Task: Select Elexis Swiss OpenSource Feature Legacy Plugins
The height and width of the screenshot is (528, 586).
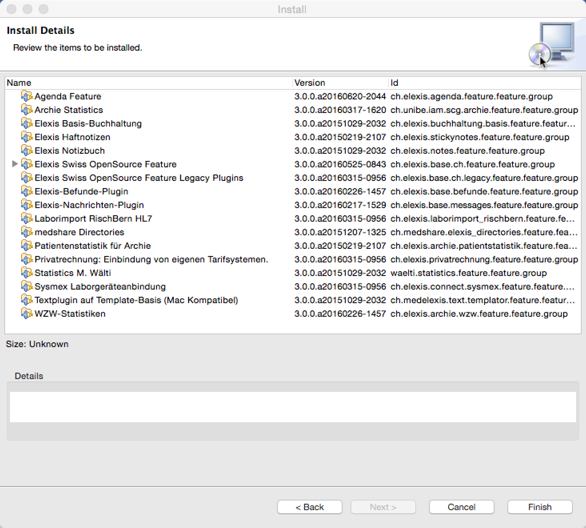Action: point(139,178)
